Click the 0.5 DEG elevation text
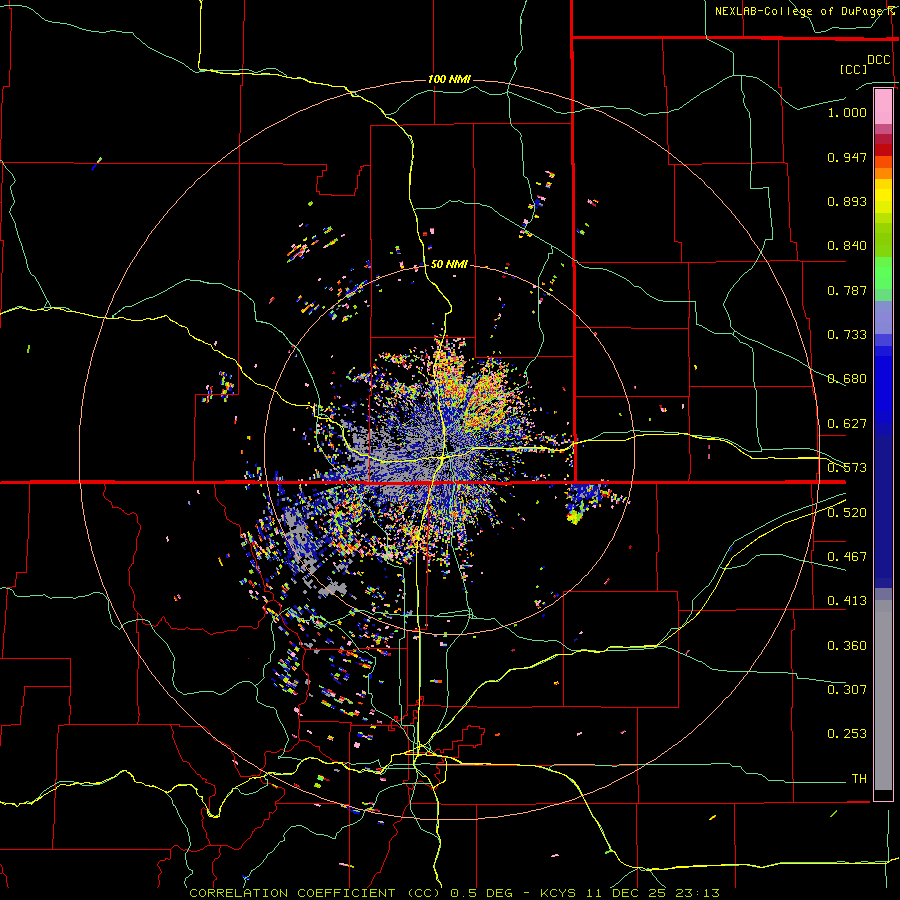900x900 pixels. [x=484, y=893]
